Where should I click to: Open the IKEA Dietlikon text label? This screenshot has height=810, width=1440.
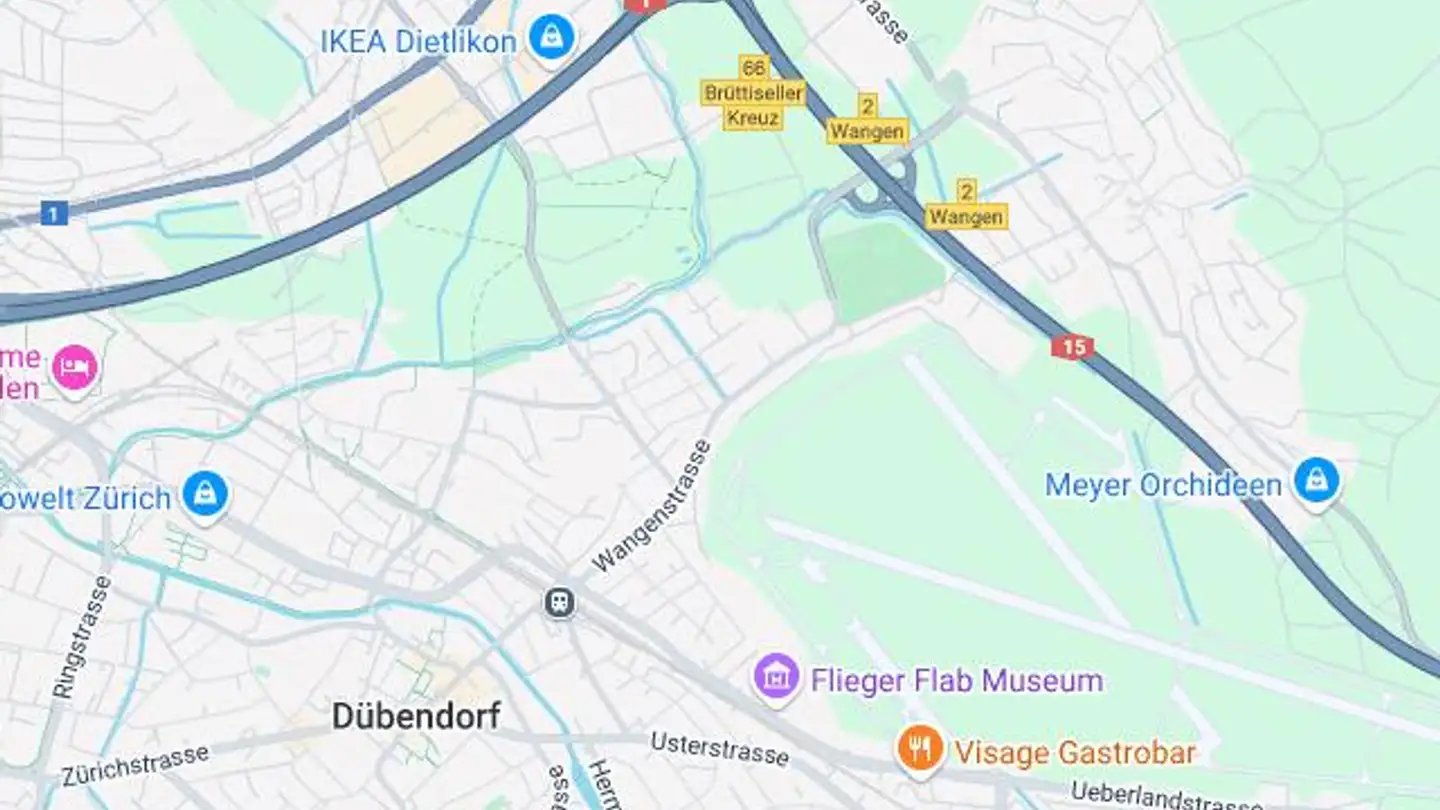pos(418,42)
